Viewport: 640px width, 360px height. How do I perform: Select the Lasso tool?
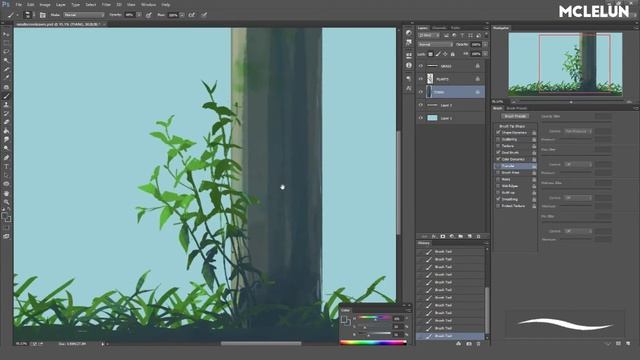pyautogui.click(x=6, y=52)
